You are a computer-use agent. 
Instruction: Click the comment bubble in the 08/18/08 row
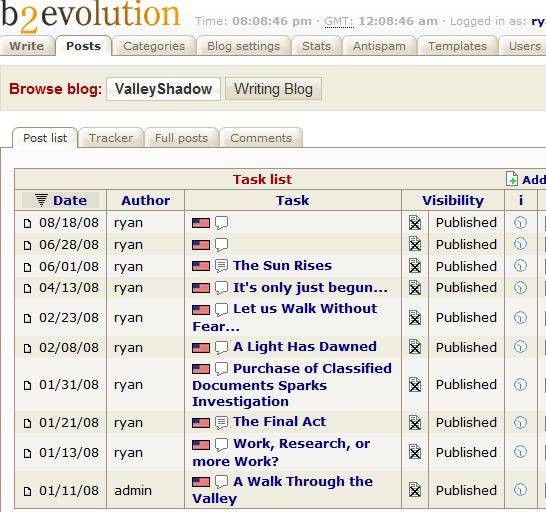pos(221,223)
